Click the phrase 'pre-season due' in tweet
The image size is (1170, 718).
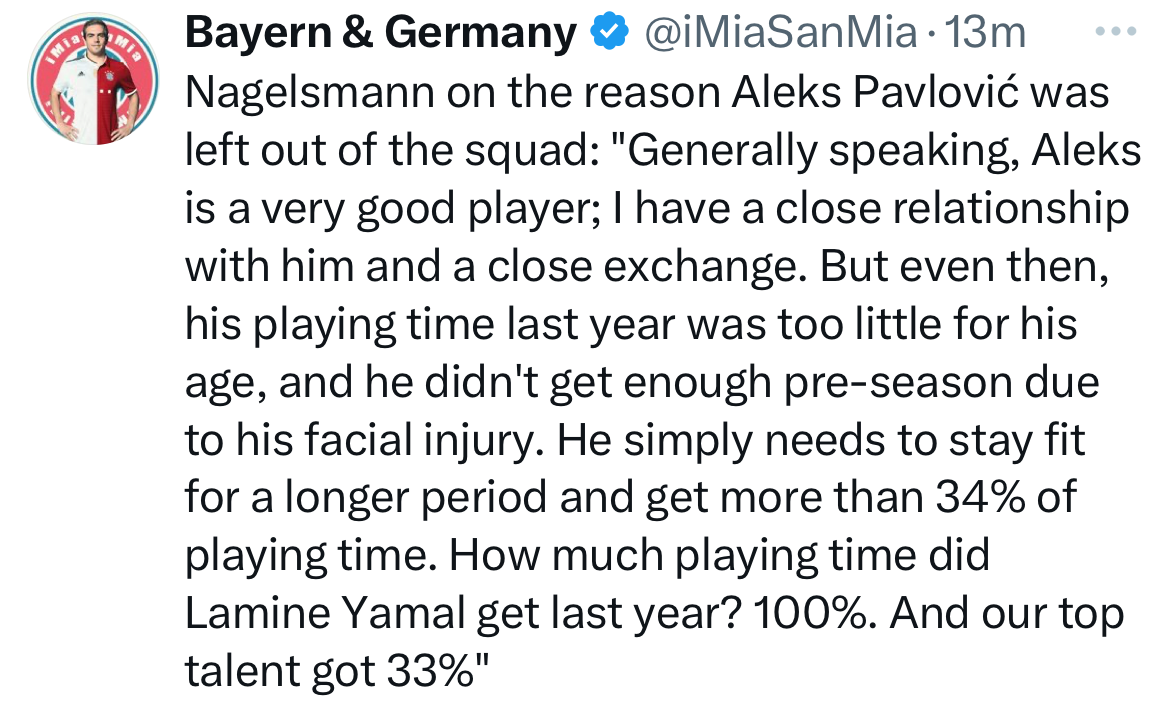941,382
